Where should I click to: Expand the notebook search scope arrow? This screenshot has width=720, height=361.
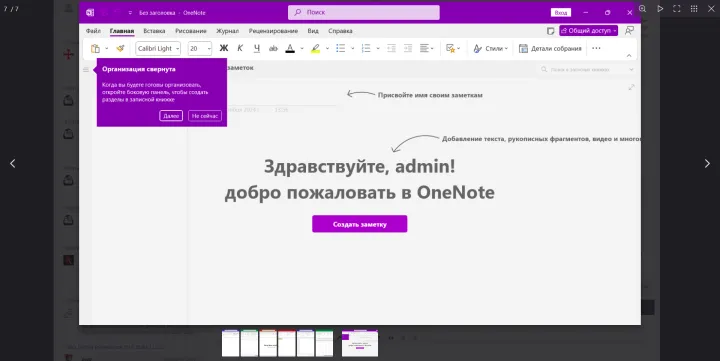pos(631,69)
